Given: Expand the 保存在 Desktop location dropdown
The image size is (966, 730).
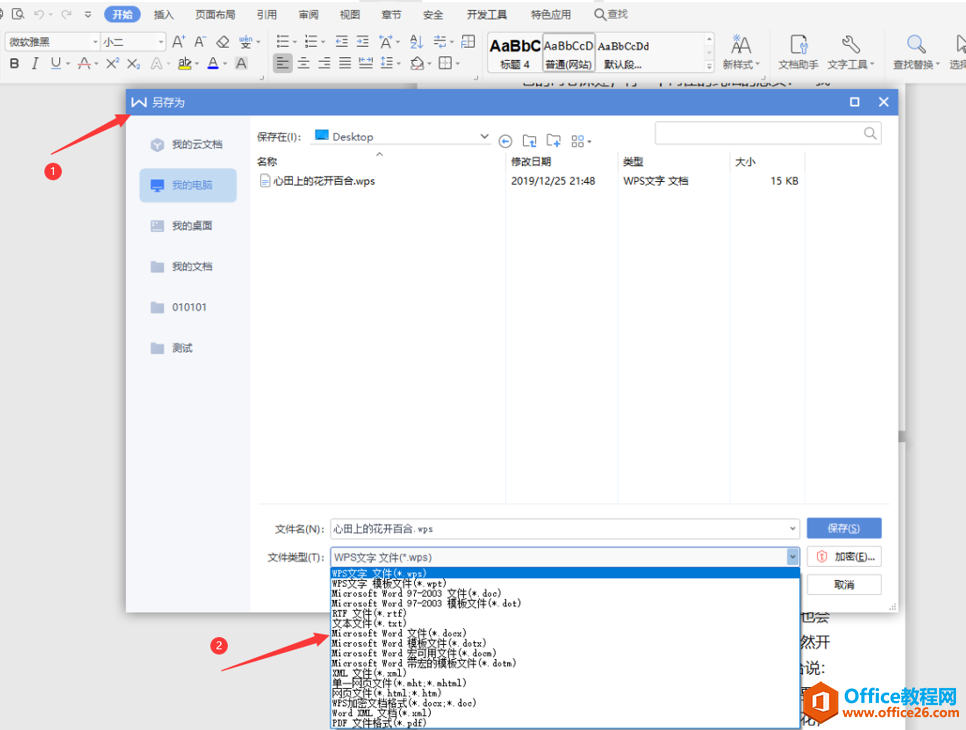Looking at the screenshot, I should [x=484, y=136].
